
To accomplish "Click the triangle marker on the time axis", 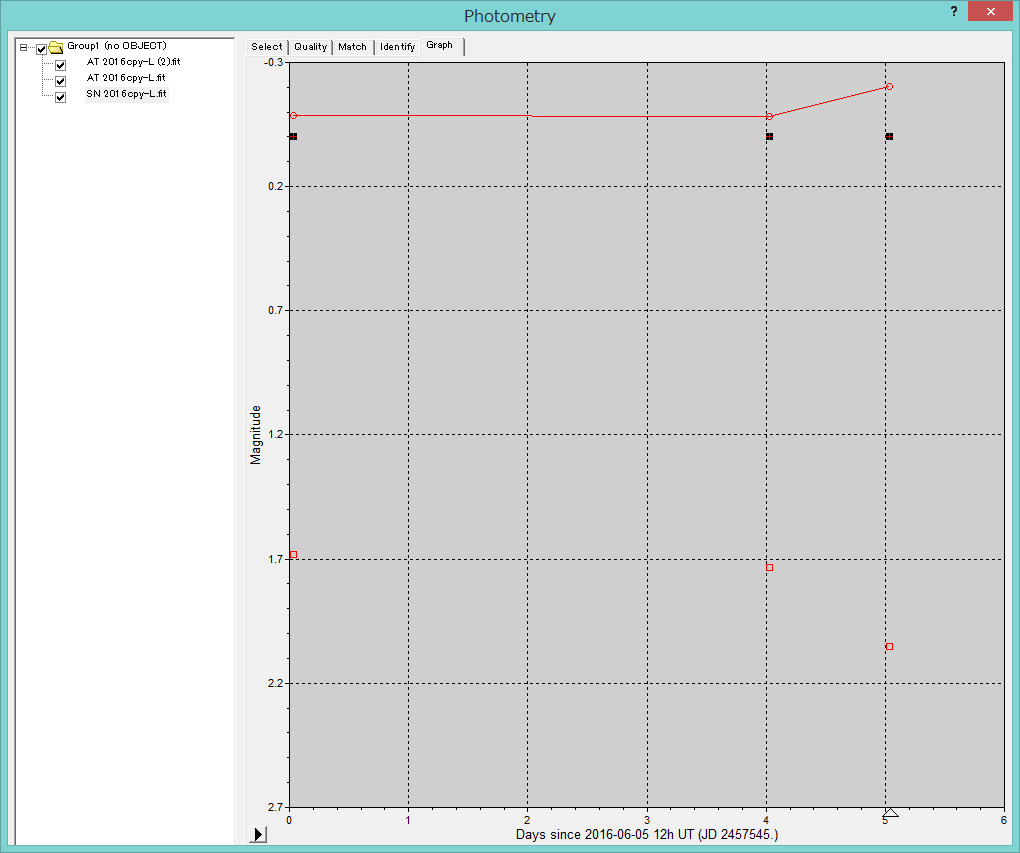I will tap(891, 812).
